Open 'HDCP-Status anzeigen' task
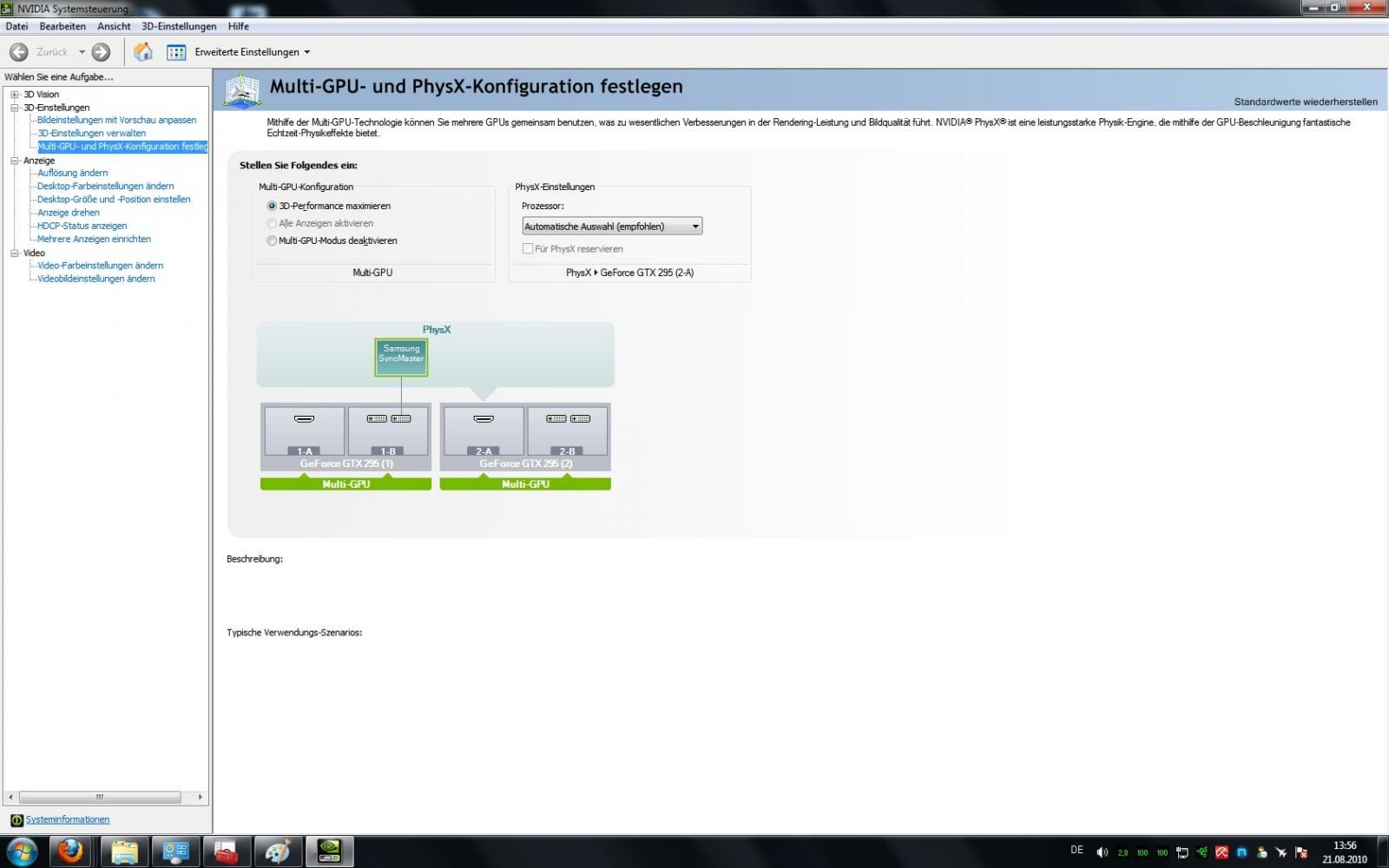This screenshot has height=868, width=1389. pyautogui.click(x=82, y=226)
